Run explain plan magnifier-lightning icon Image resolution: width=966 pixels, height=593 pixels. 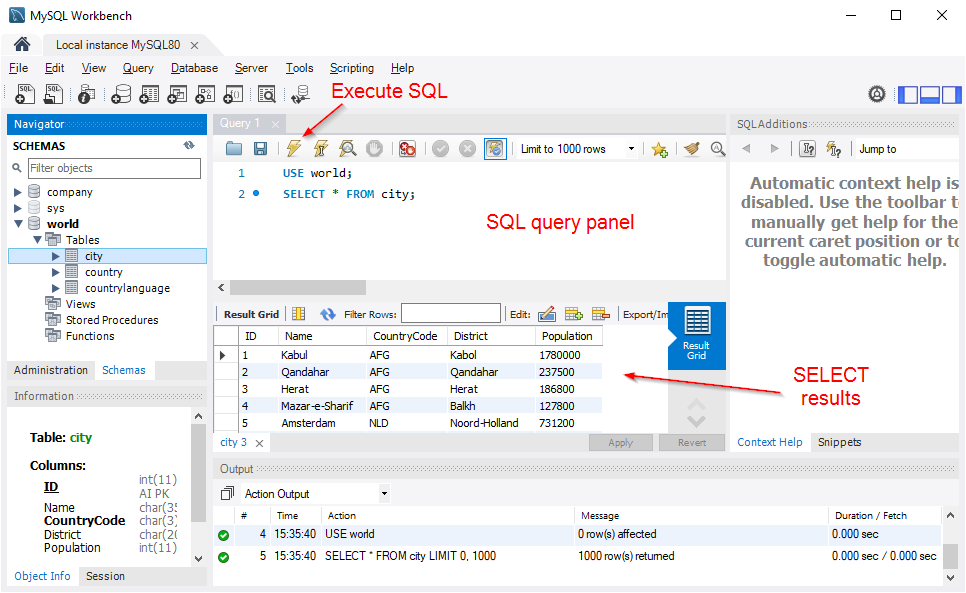347,148
